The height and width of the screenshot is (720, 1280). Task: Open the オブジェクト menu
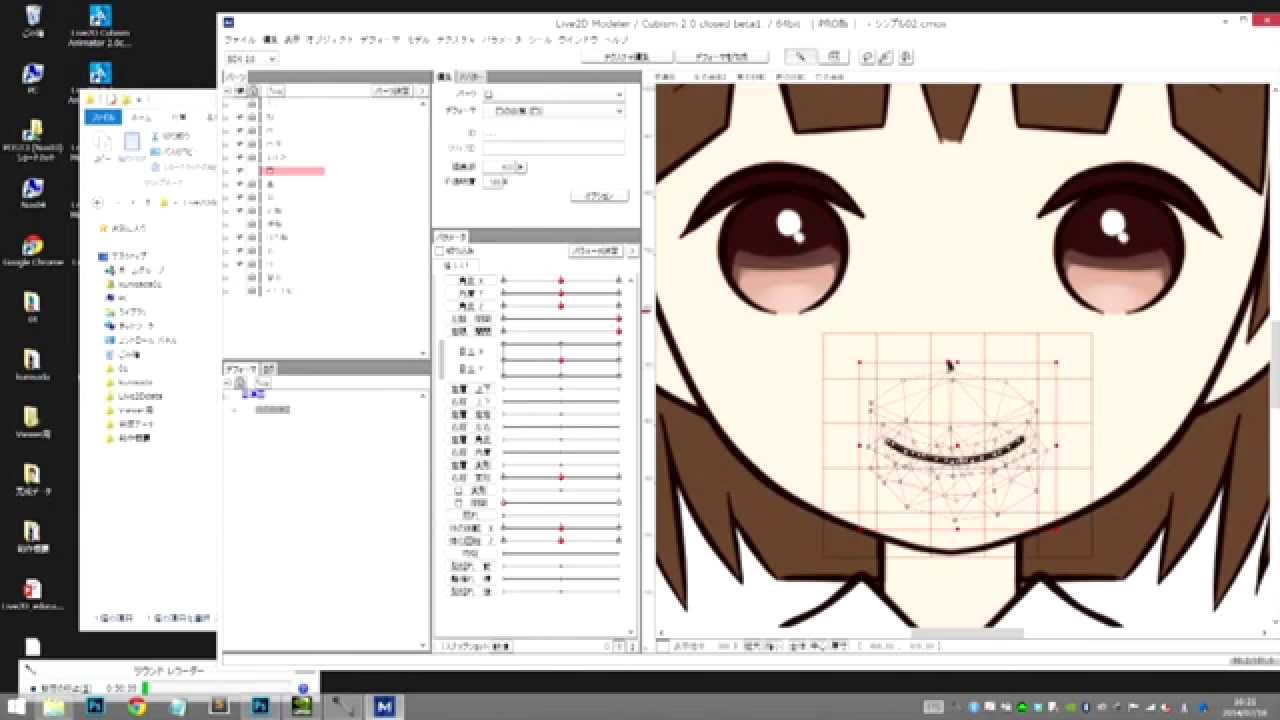coord(329,40)
